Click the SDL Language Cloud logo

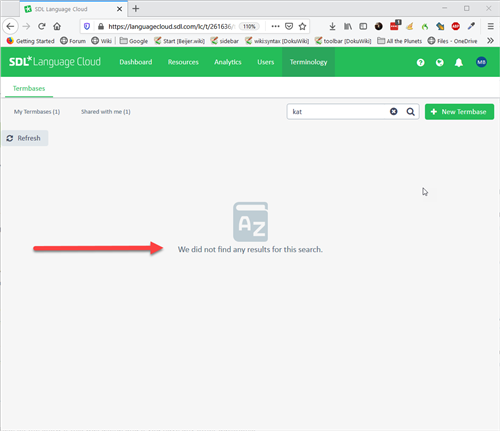click(x=55, y=62)
